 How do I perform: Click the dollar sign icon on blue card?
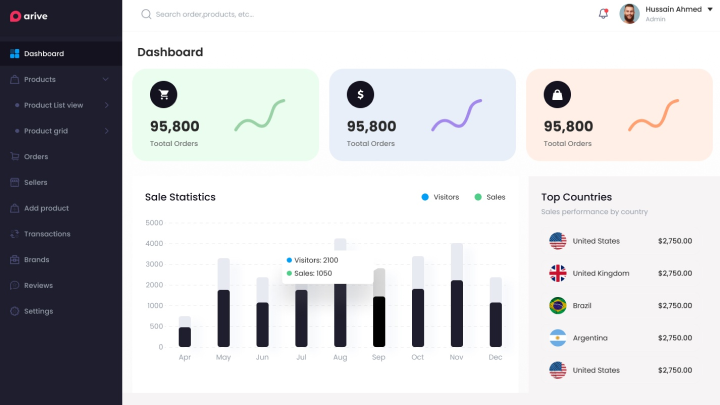click(360, 94)
